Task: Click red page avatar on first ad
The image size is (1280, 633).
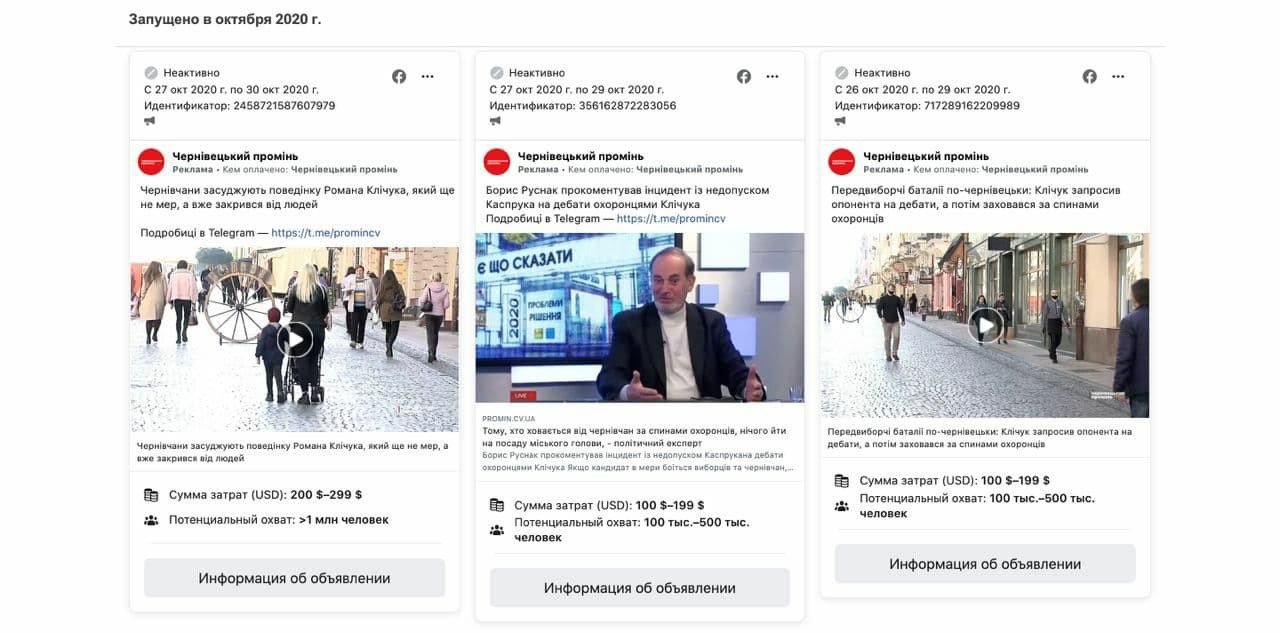Action: point(151,161)
